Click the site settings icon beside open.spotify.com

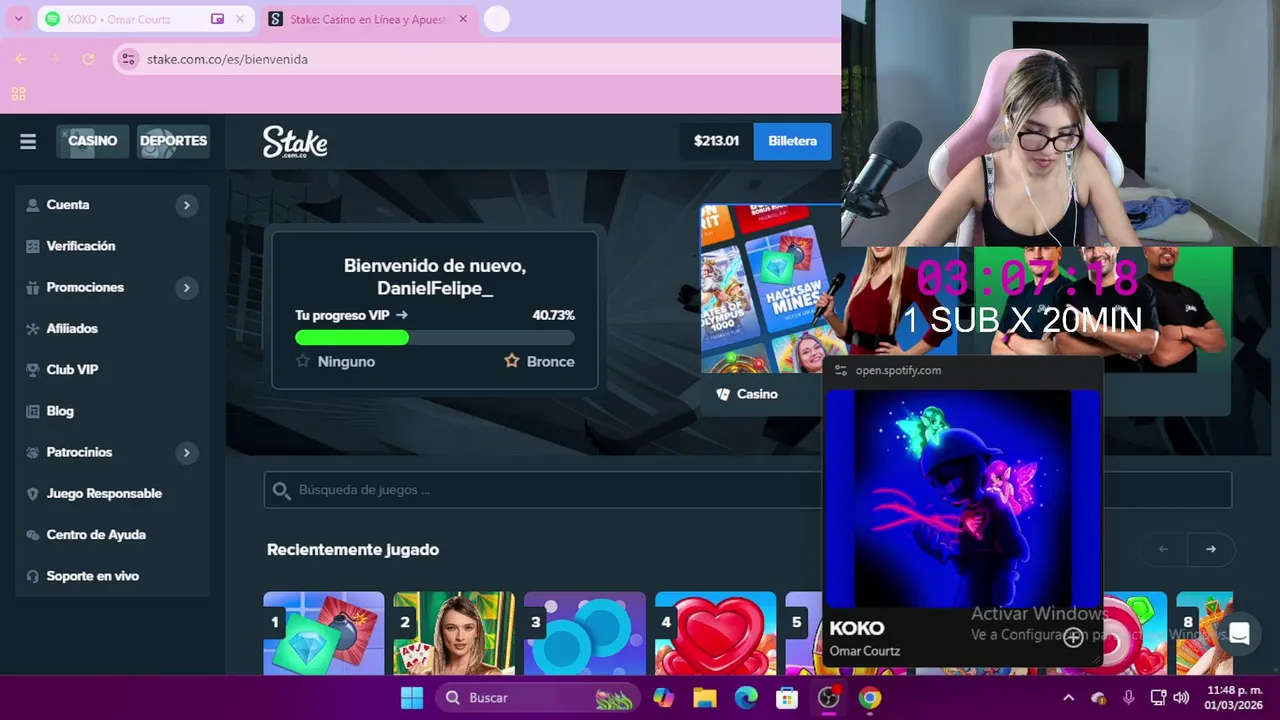click(841, 370)
